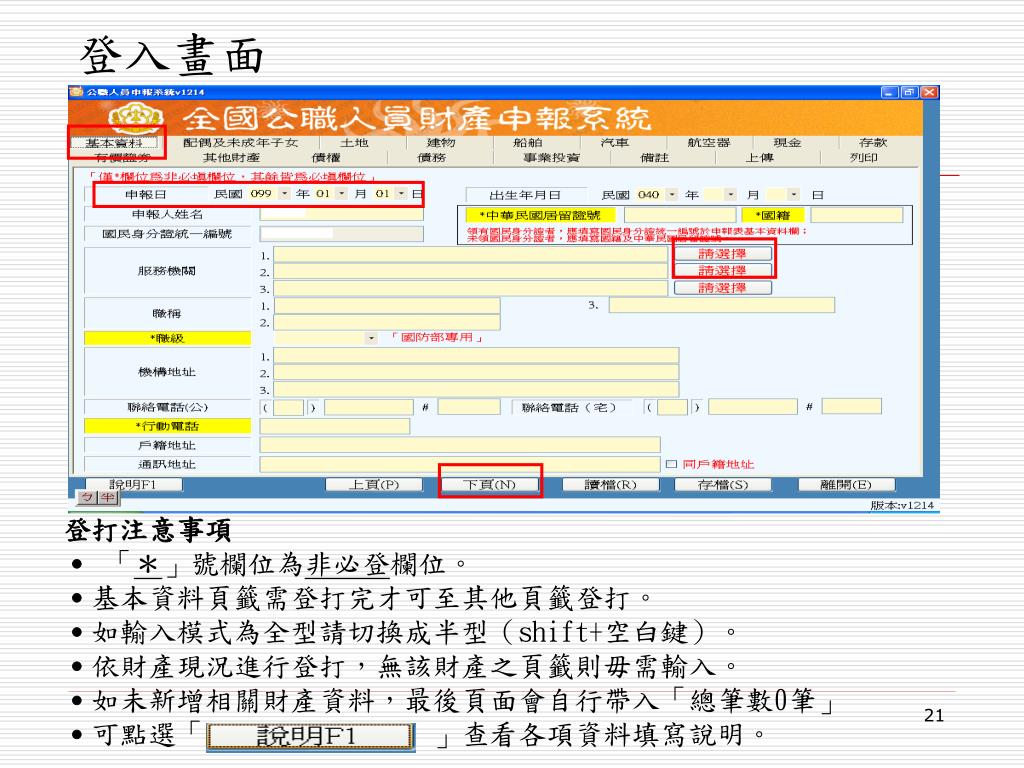
Task: Open the 建物 tab
Action: tap(441, 142)
